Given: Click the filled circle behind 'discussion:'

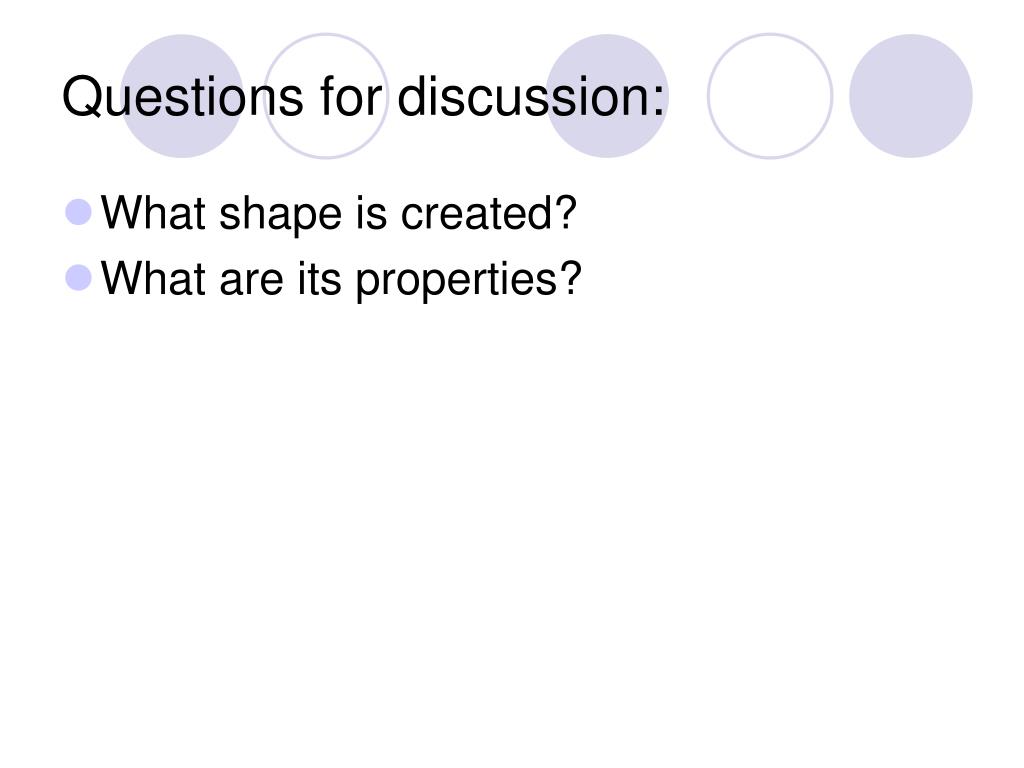Looking at the screenshot, I should point(607,96).
